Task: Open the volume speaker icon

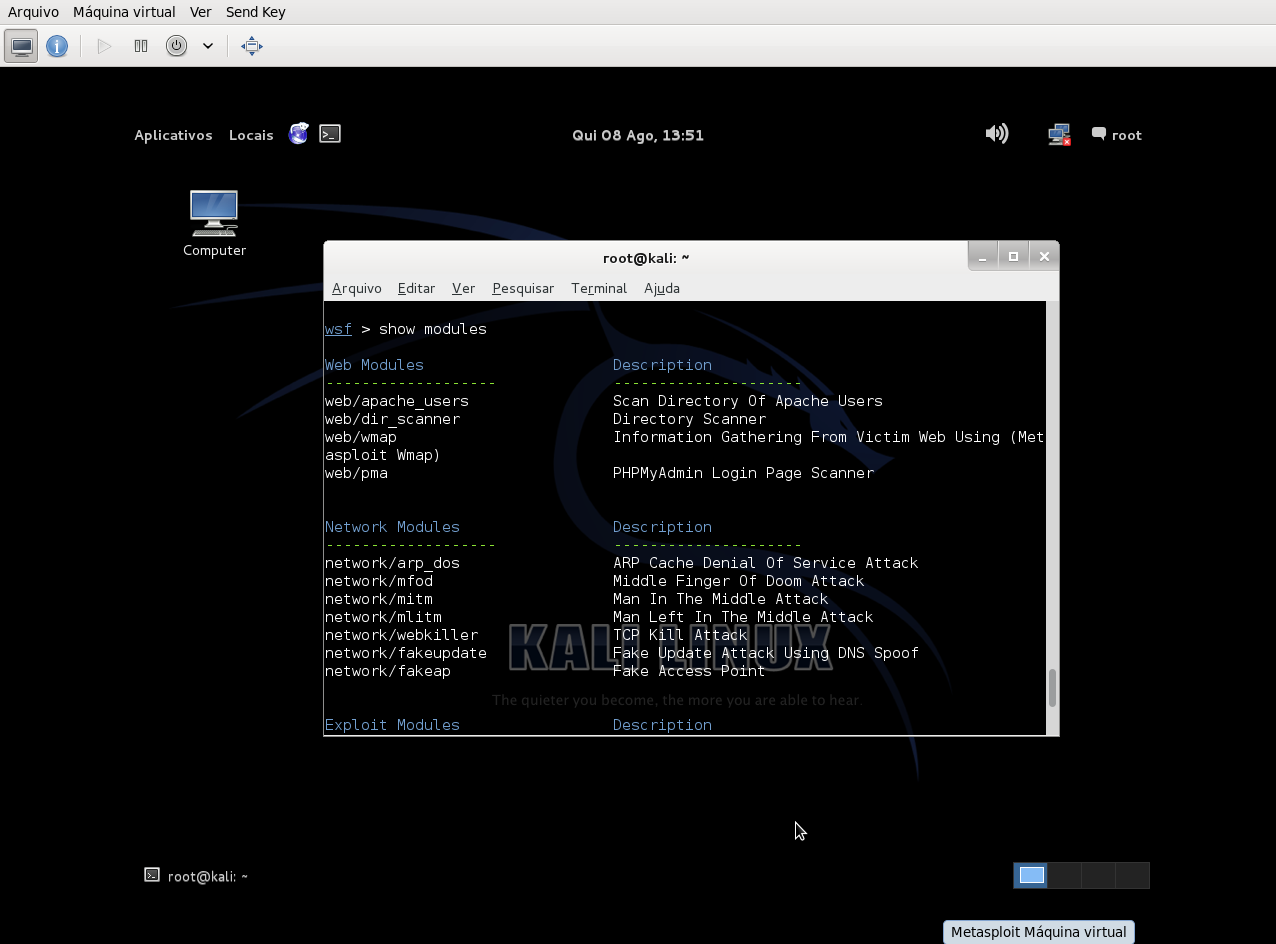Action: click(996, 134)
